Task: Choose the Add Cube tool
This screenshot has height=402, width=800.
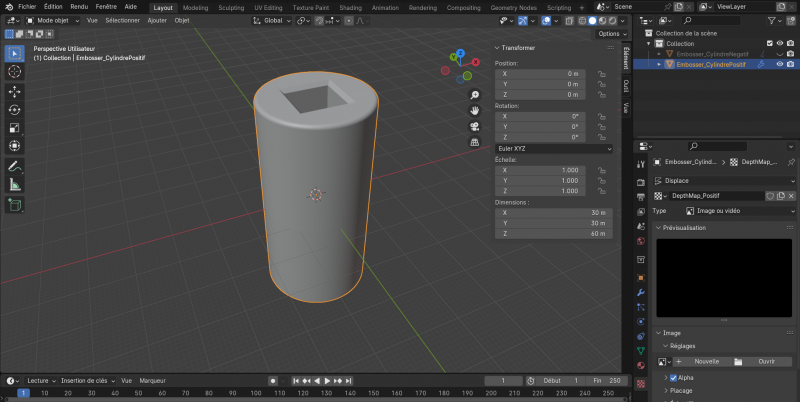Action: click(15, 205)
